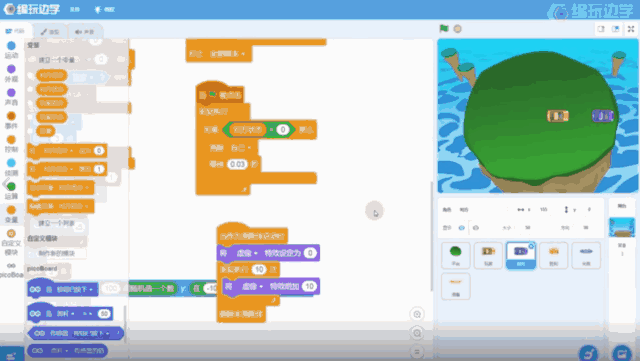Select the 外观 (Looks) block category
Image resolution: width=640 pixels, height=361 pixels.
pos(11,73)
